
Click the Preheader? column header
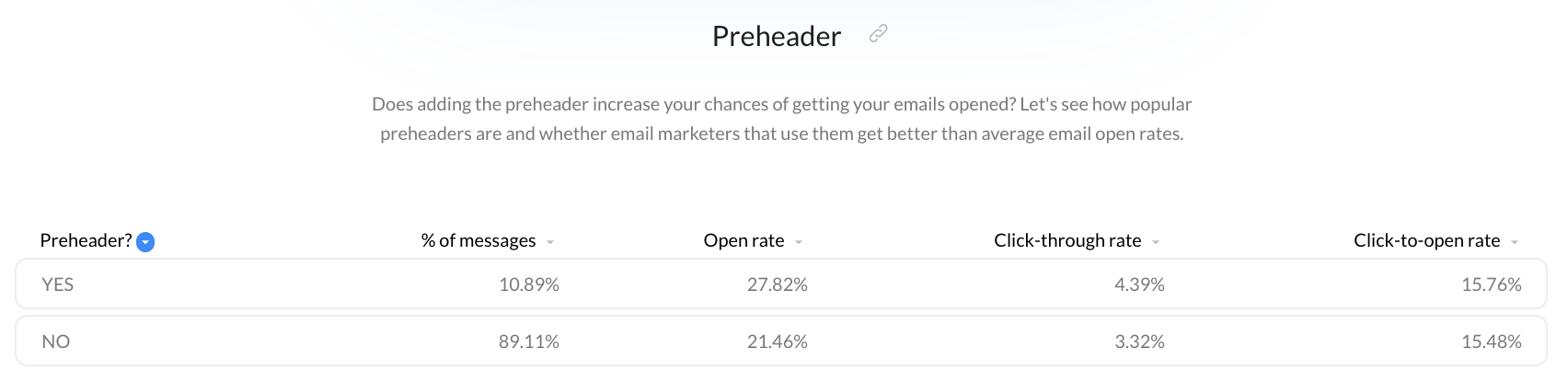click(x=86, y=240)
